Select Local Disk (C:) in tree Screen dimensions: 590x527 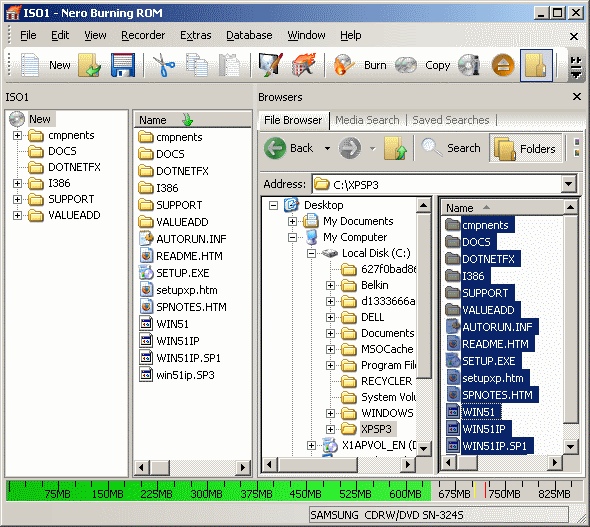376,253
